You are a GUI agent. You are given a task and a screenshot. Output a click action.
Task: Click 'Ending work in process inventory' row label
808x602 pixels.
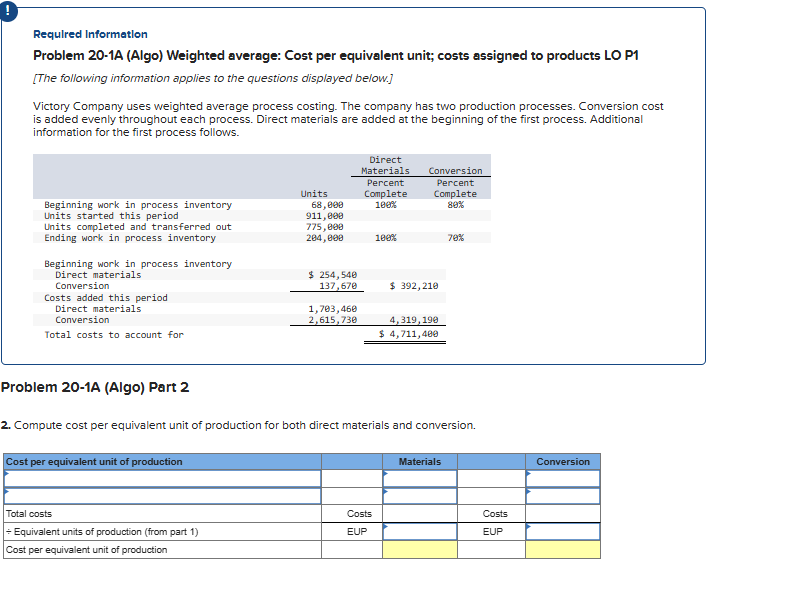130,238
